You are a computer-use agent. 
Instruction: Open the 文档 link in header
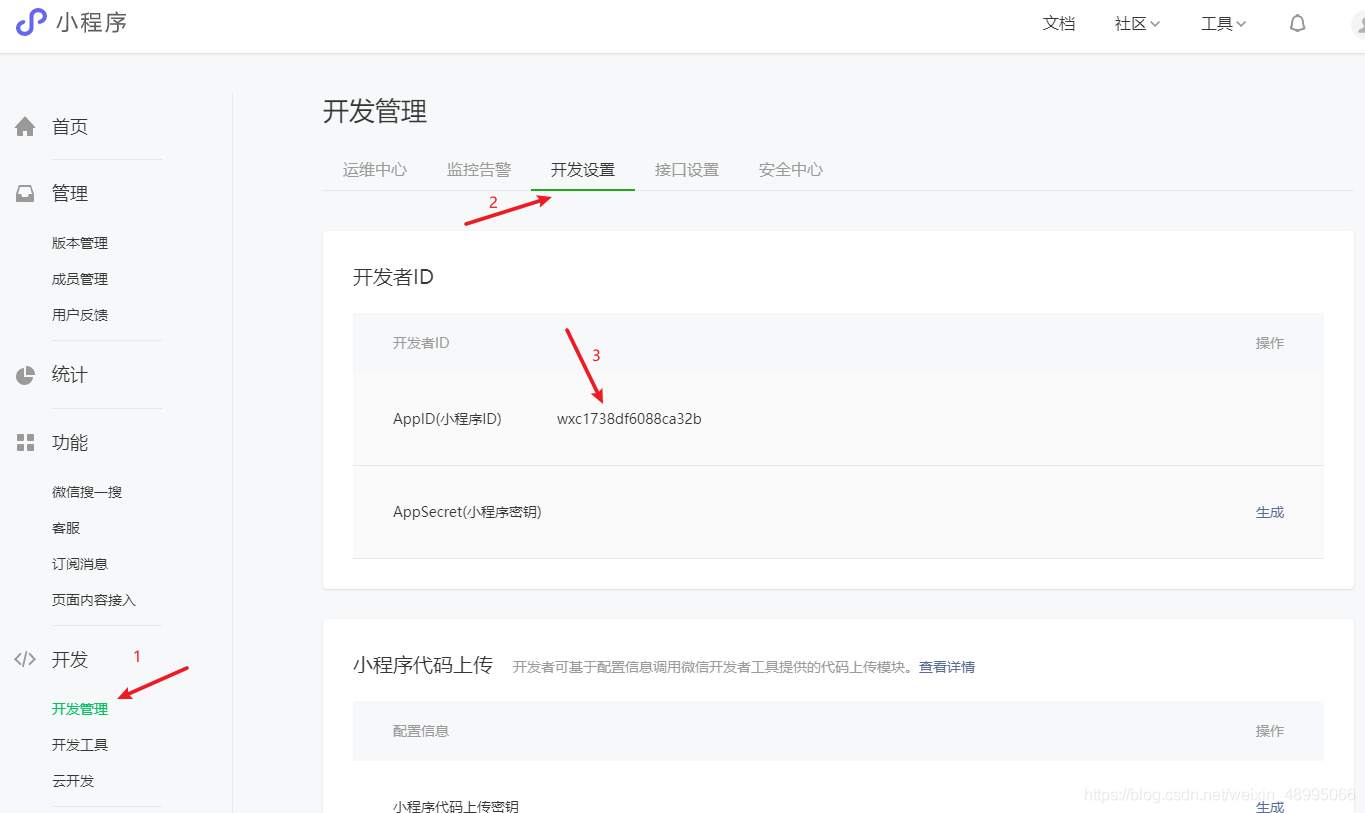(1058, 24)
